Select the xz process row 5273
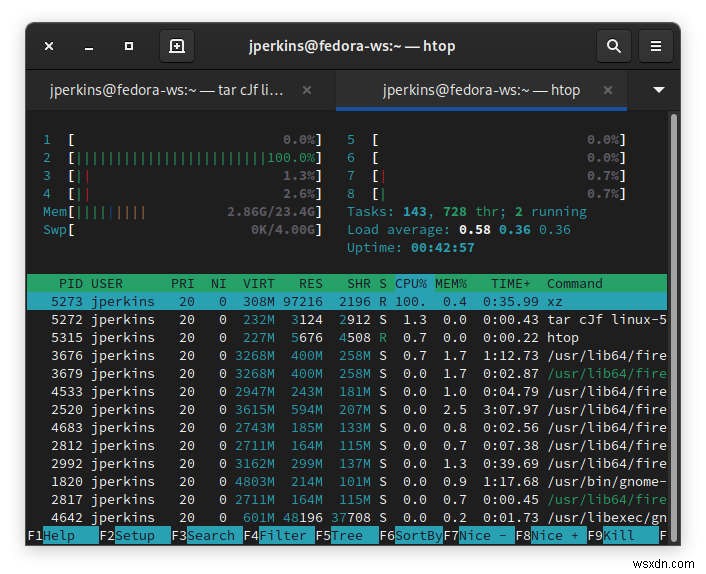 [347, 301]
